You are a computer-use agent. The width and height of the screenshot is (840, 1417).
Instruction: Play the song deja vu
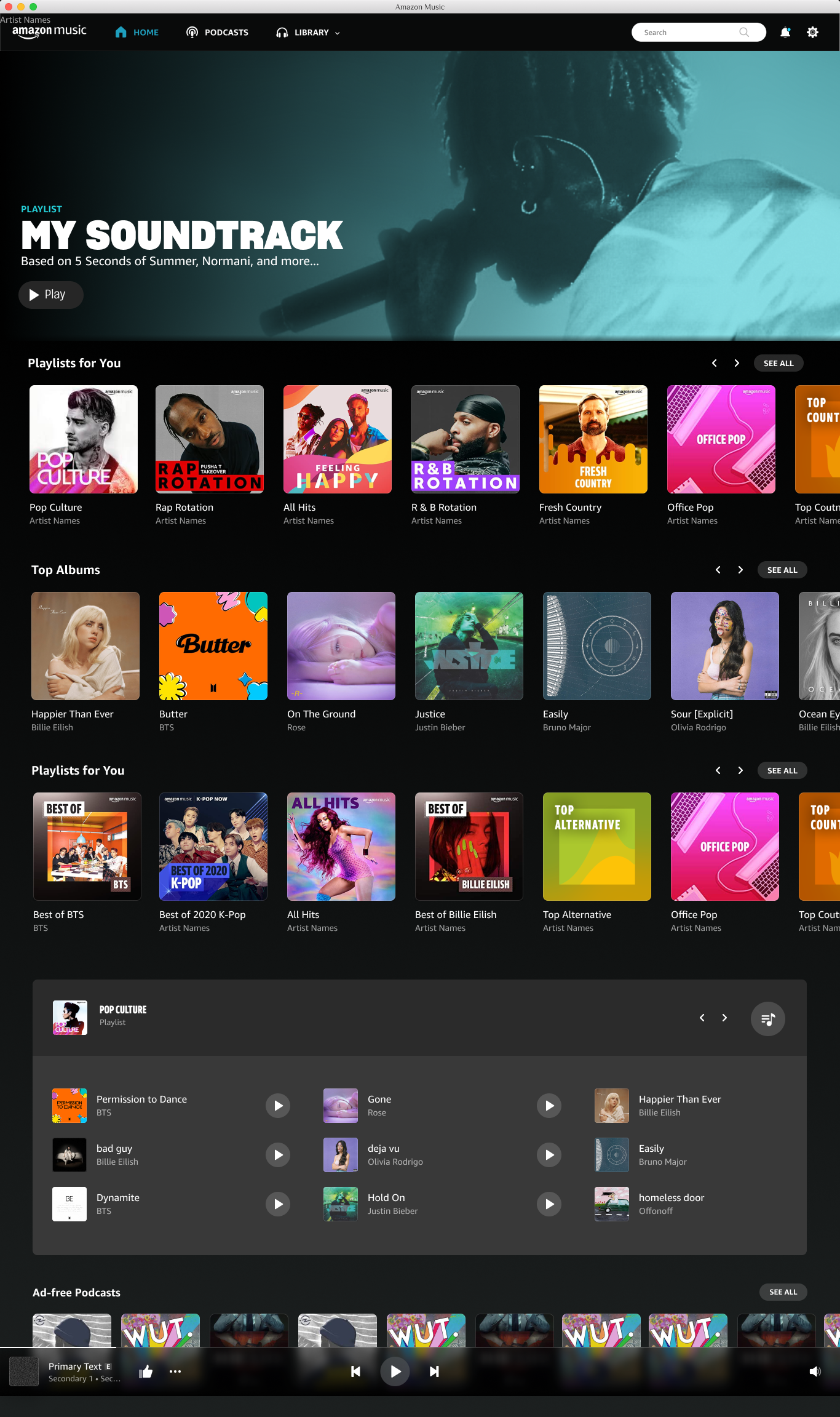coord(549,1155)
